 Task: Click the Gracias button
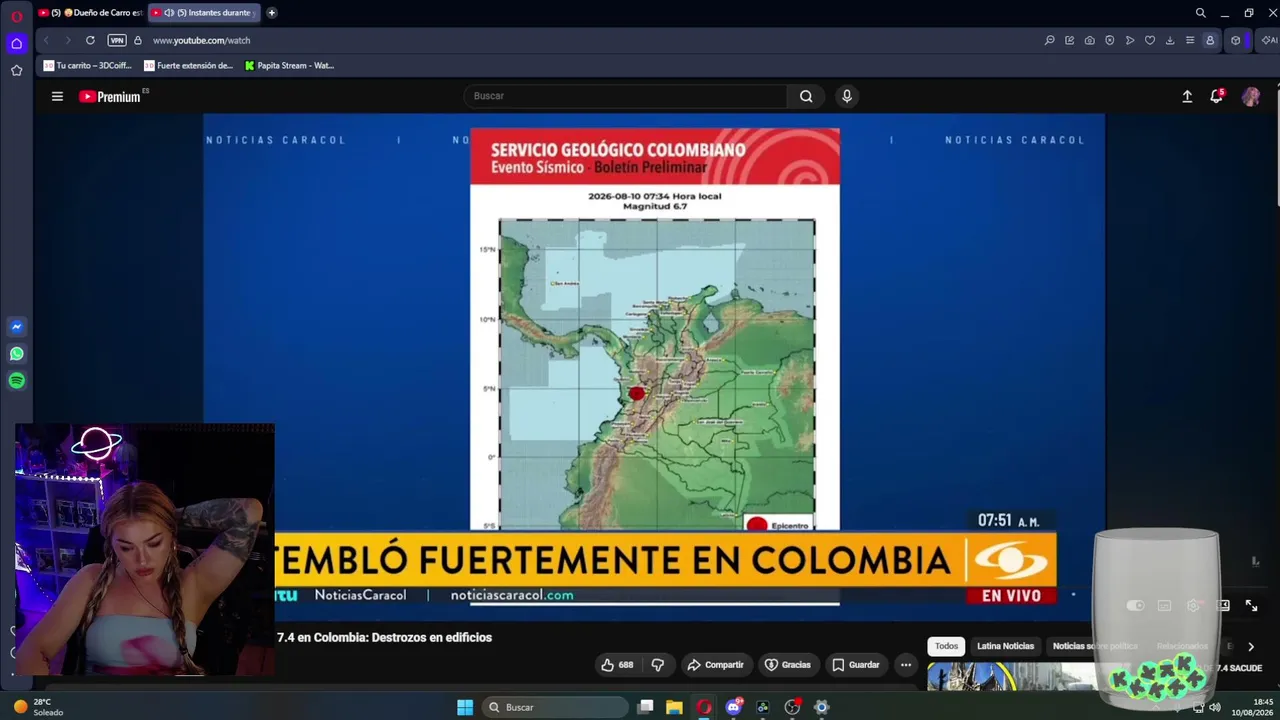click(787, 665)
